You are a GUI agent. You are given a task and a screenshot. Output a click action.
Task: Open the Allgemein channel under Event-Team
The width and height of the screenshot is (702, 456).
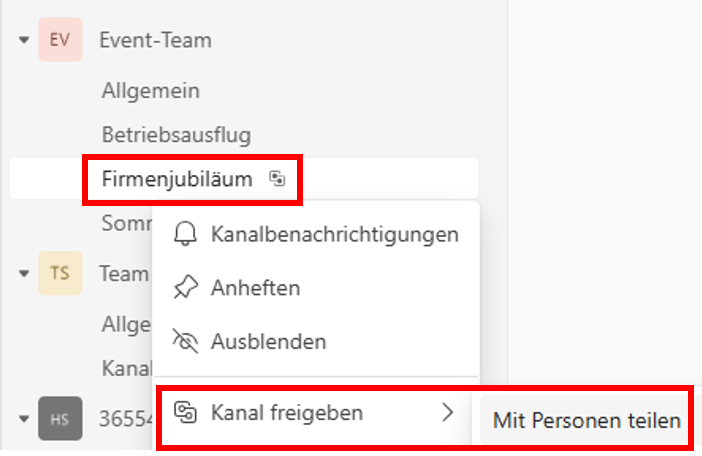coord(151,91)
